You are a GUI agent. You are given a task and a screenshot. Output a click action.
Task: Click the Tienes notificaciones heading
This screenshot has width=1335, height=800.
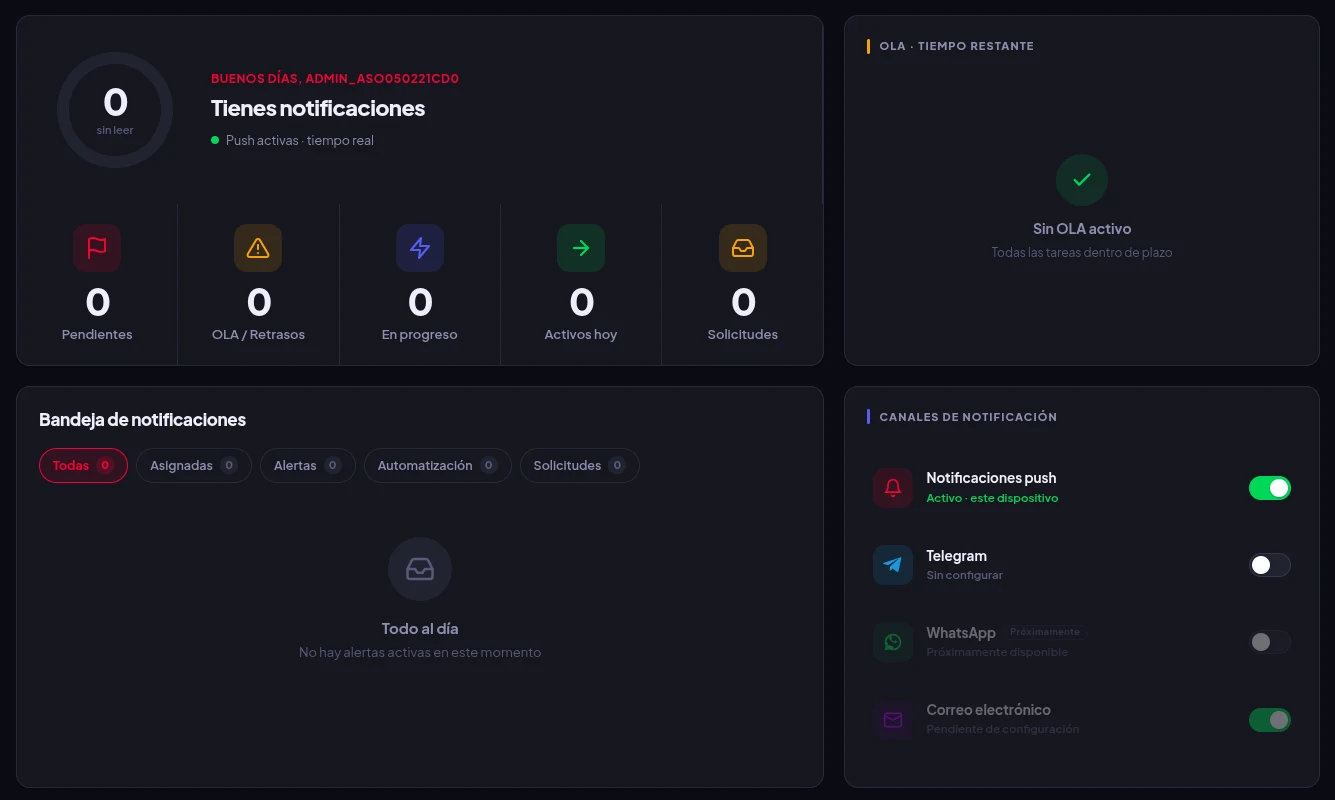point(318,108)
